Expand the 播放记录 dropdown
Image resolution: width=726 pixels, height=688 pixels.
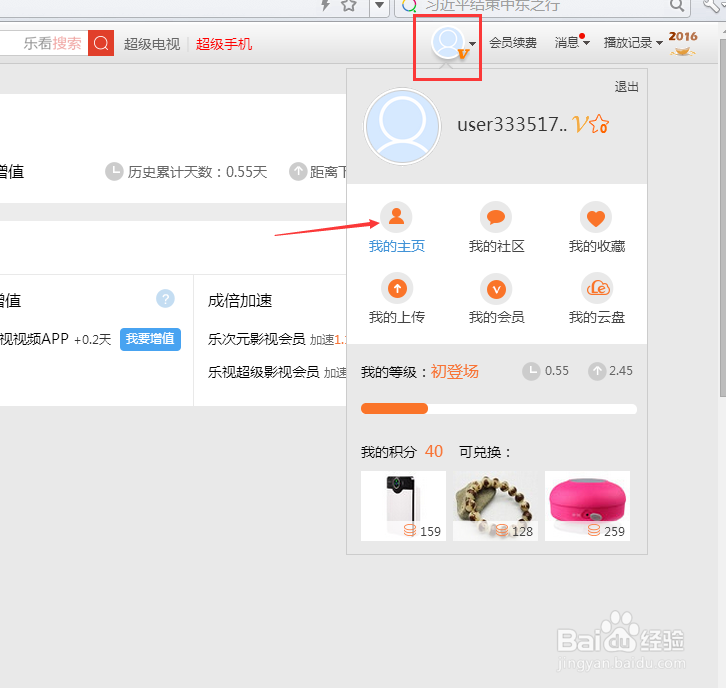(x=633, y=43)
